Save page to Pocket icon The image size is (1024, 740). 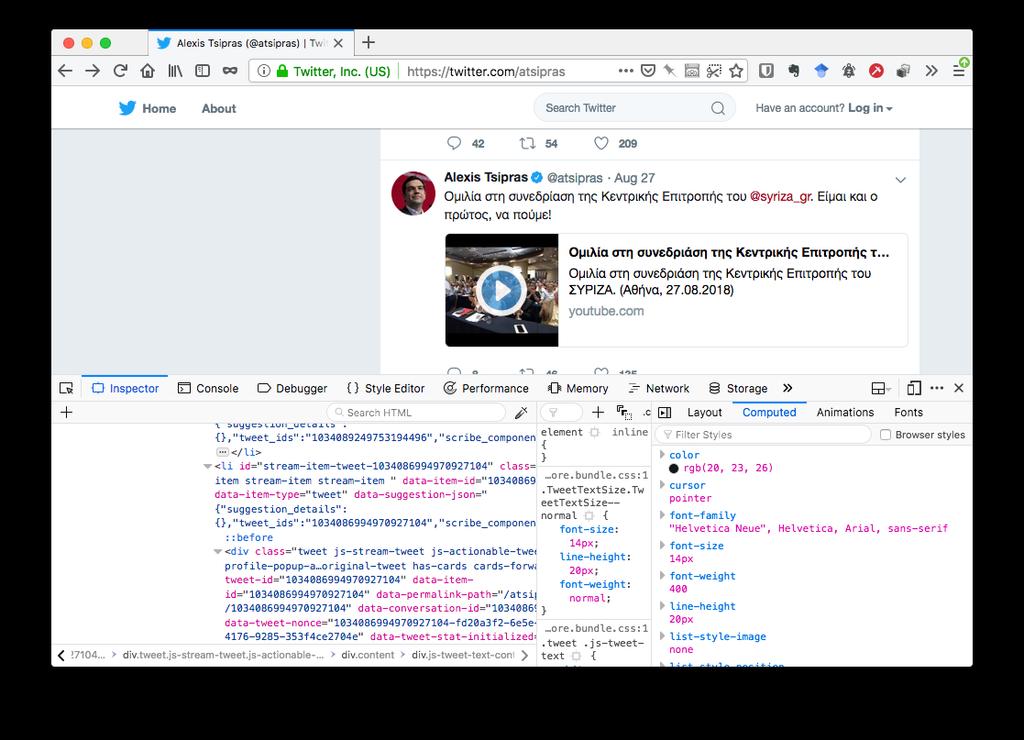pyautogui.click(x=648, y=71)
